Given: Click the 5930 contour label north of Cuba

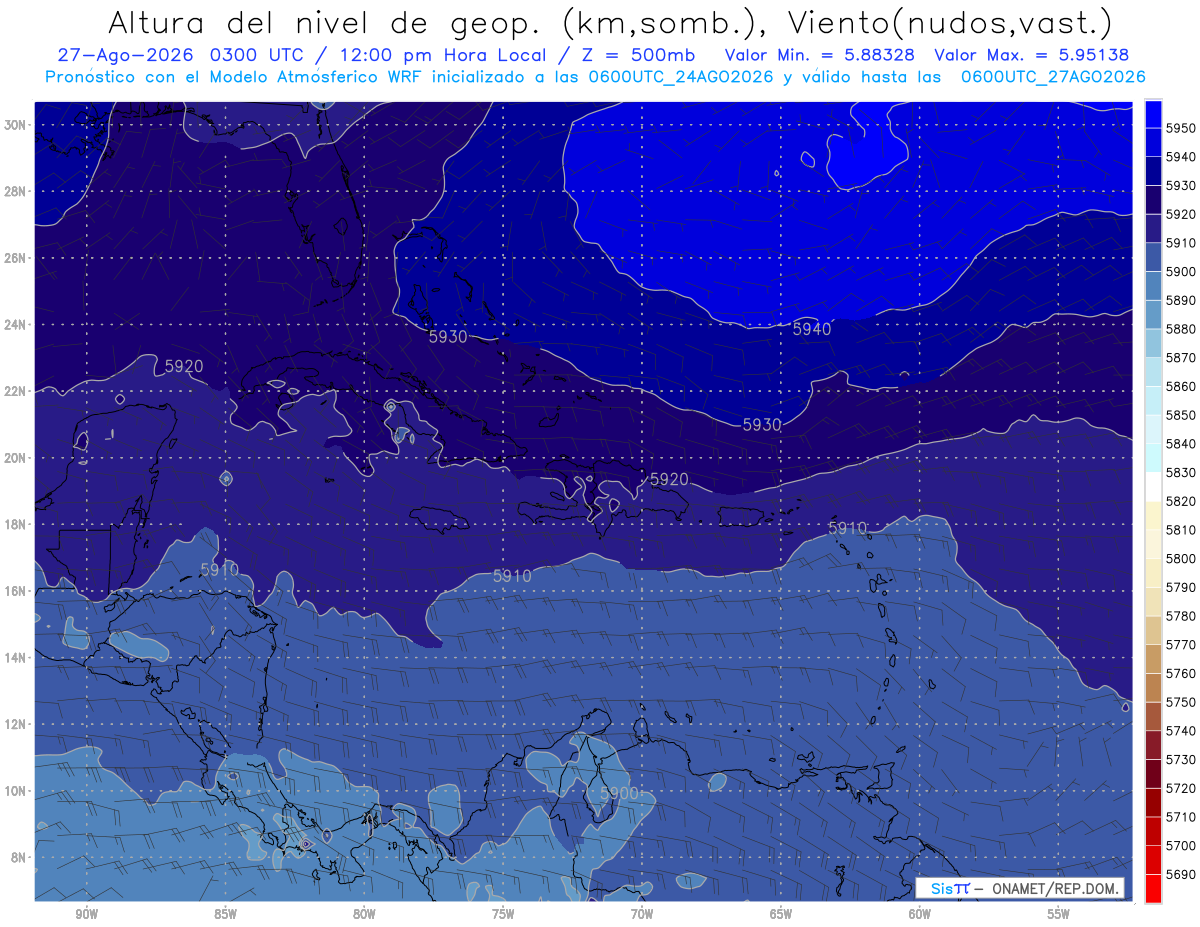Looking at the screenshot, I should pos(448,337).
